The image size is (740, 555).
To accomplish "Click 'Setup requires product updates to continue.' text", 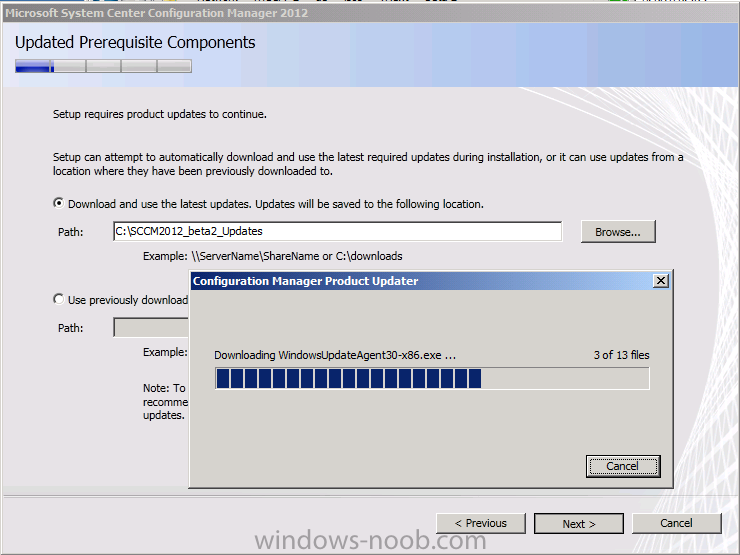I will 160,114.
